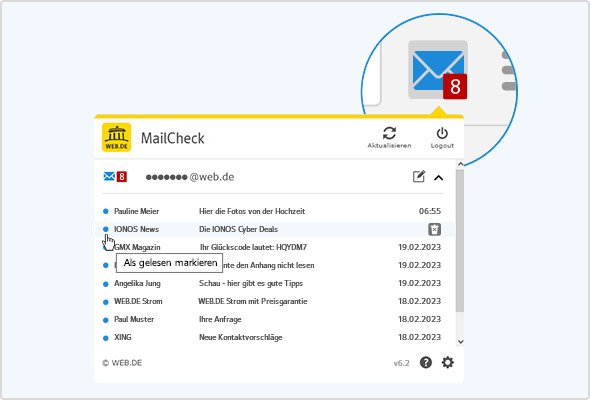Open email ending 'den Anhang nicht lesen'
Viewport: 590px width, 400px height.
click(x=269, y=265)
